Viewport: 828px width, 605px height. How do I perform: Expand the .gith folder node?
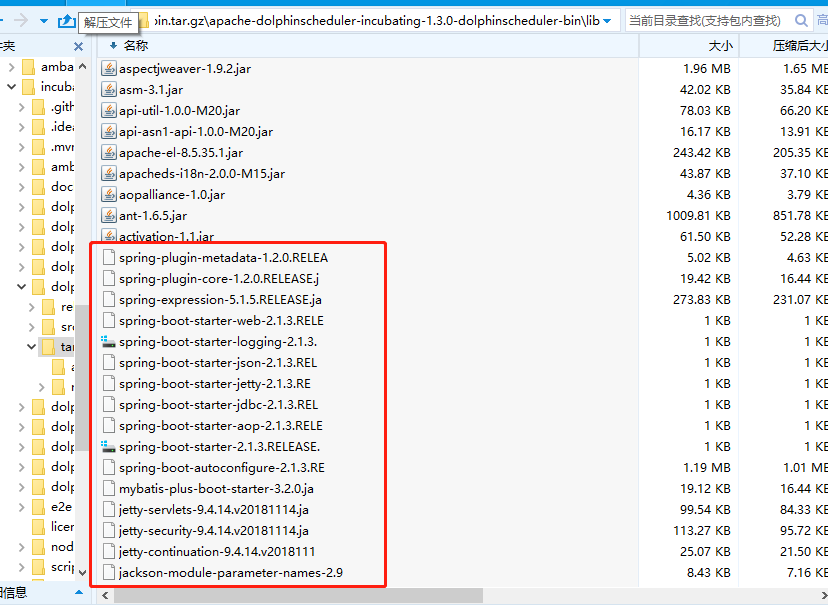pos(22,107)
